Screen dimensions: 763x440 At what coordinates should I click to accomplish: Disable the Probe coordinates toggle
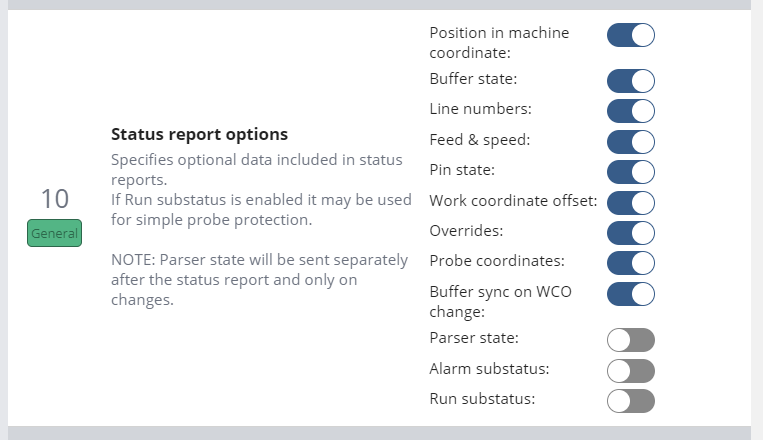[x=630, y=262]
